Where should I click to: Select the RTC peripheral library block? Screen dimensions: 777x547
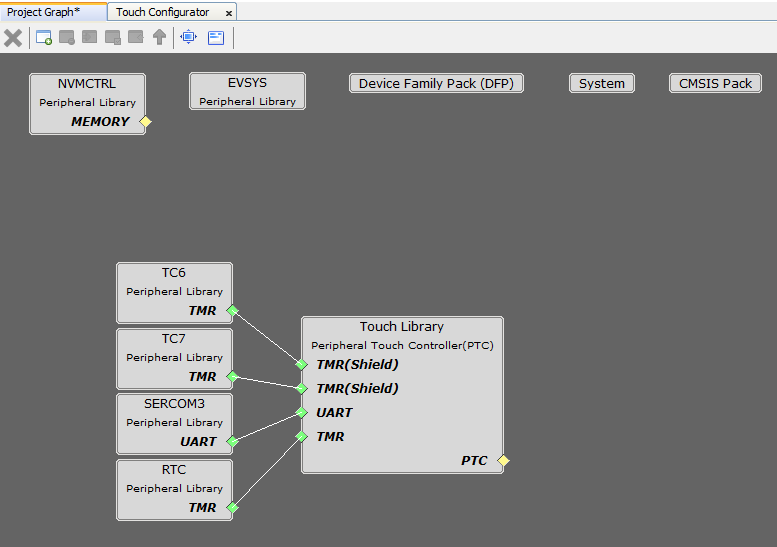(x=174, y=479)
